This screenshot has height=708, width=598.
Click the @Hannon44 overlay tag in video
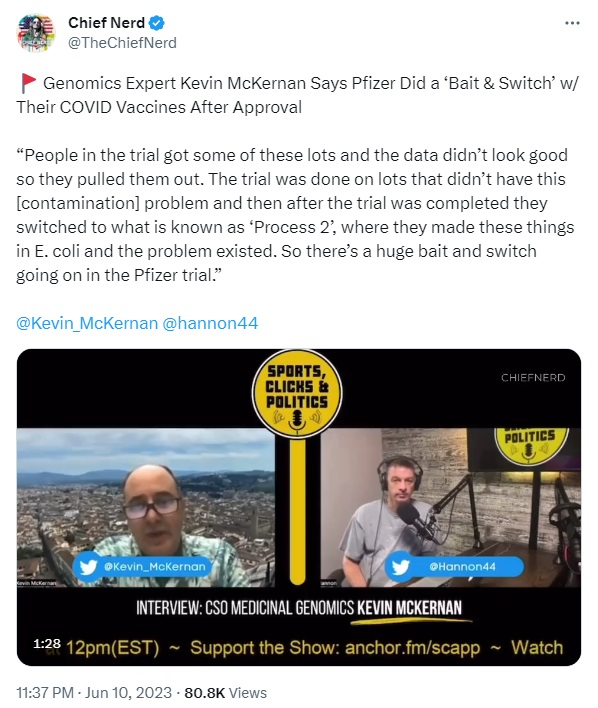tap(454, 566)
